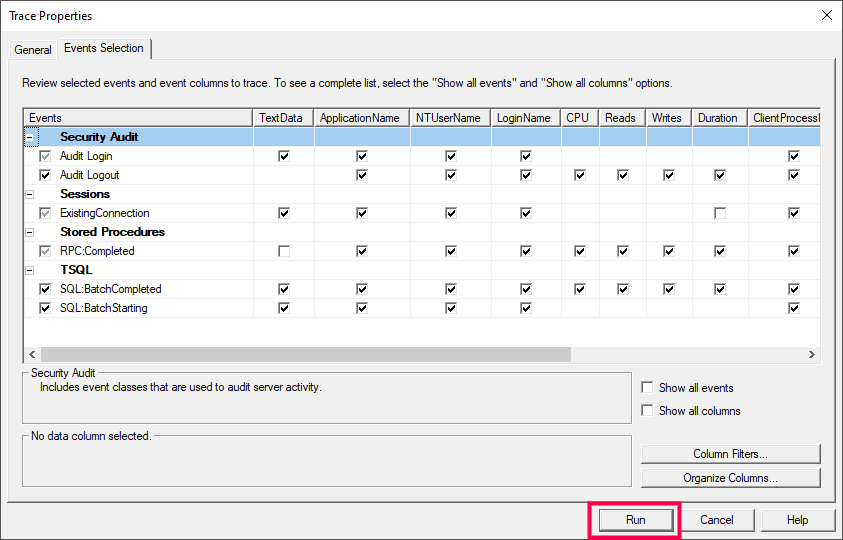This screenshot has height=540, width=843.
Task: Uncheck Duration for Audit Logout
Action: tap(720, 175)
